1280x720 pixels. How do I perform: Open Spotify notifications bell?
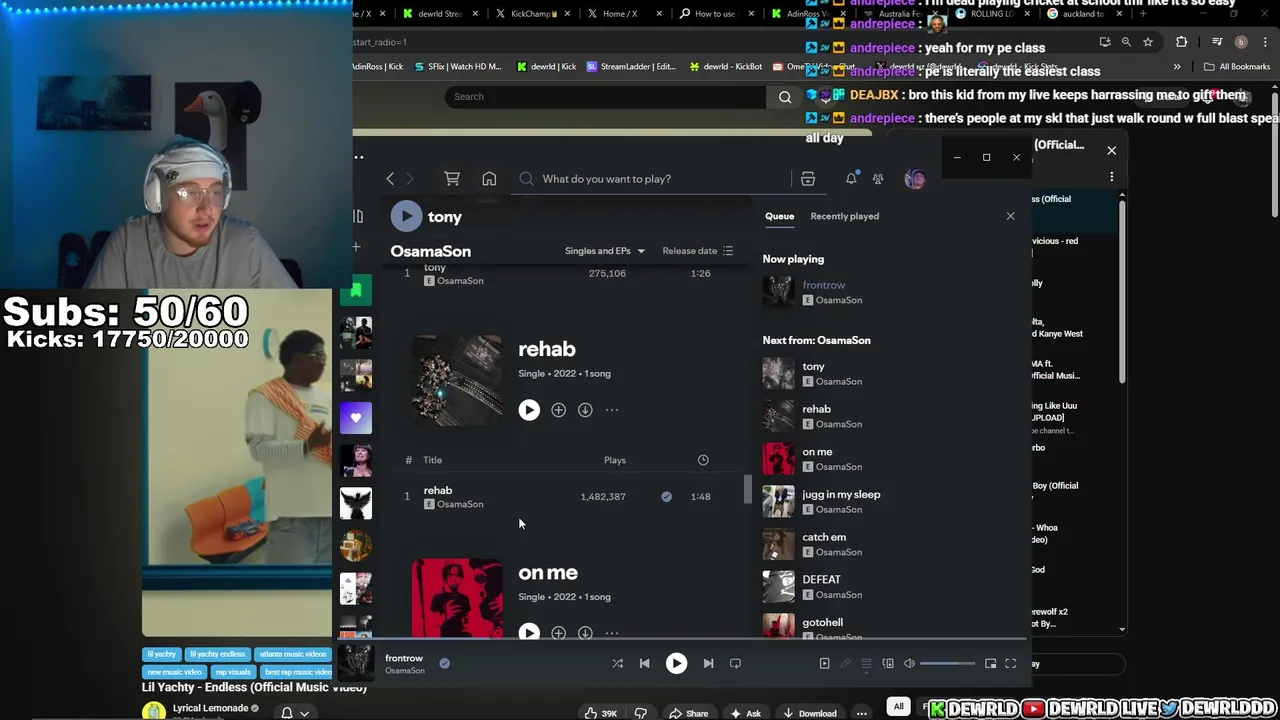point(851,178)
